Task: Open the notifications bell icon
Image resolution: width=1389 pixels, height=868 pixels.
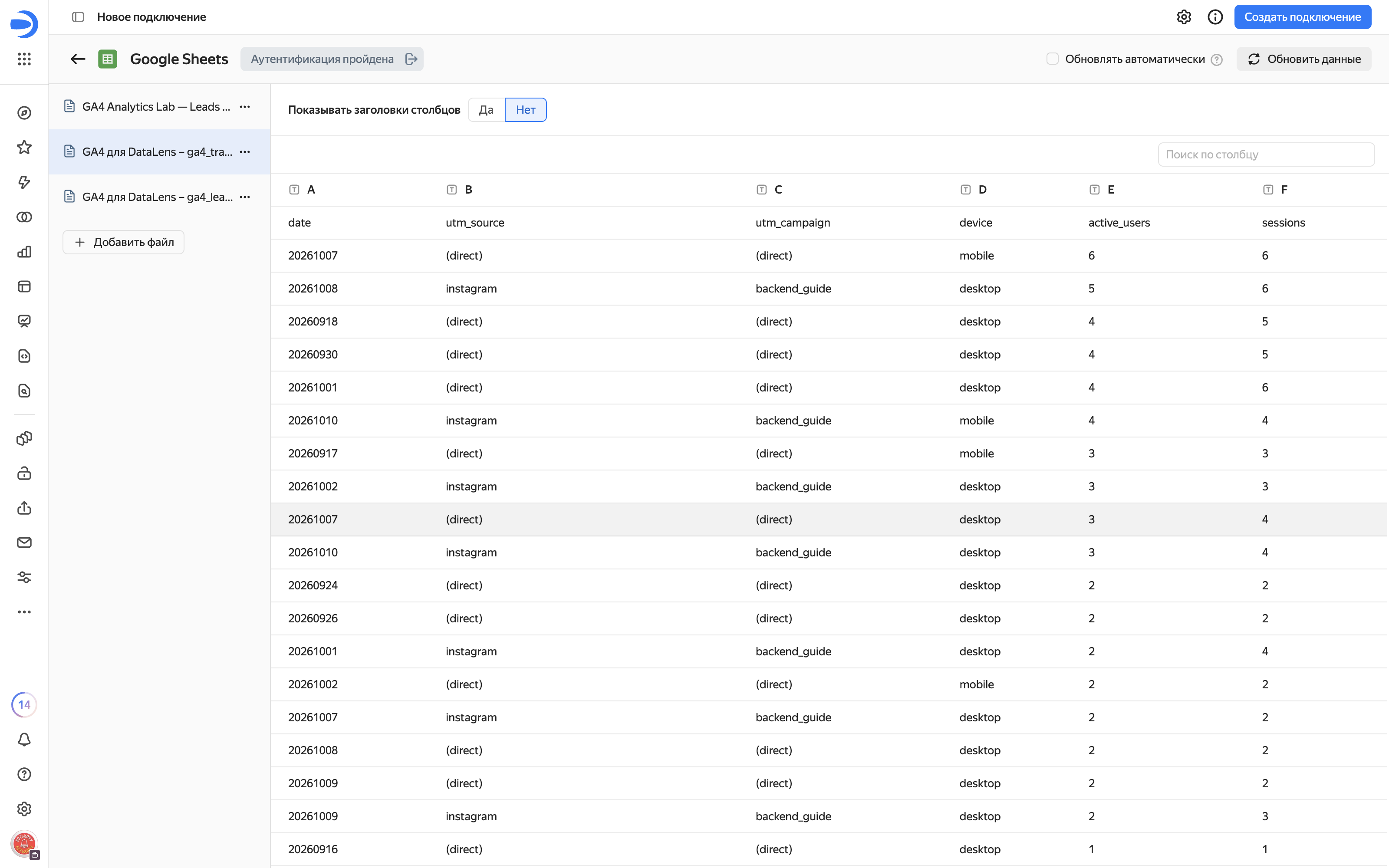Action: pos(24,740)
